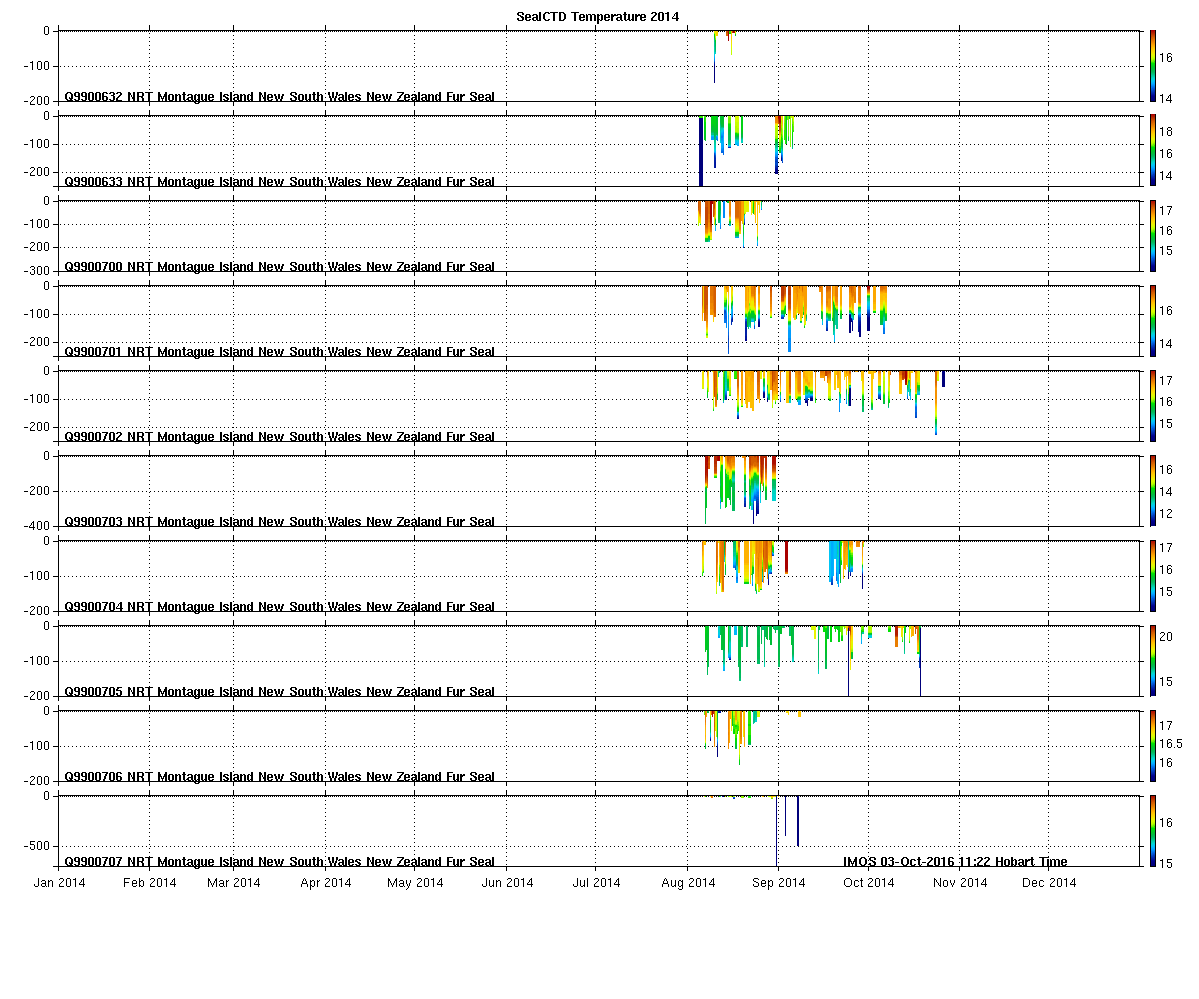This screenshot has height=999, width=1199.
Task: Click the temperature colorbar of panel Q9900700
Action: tap(1153, 236)
